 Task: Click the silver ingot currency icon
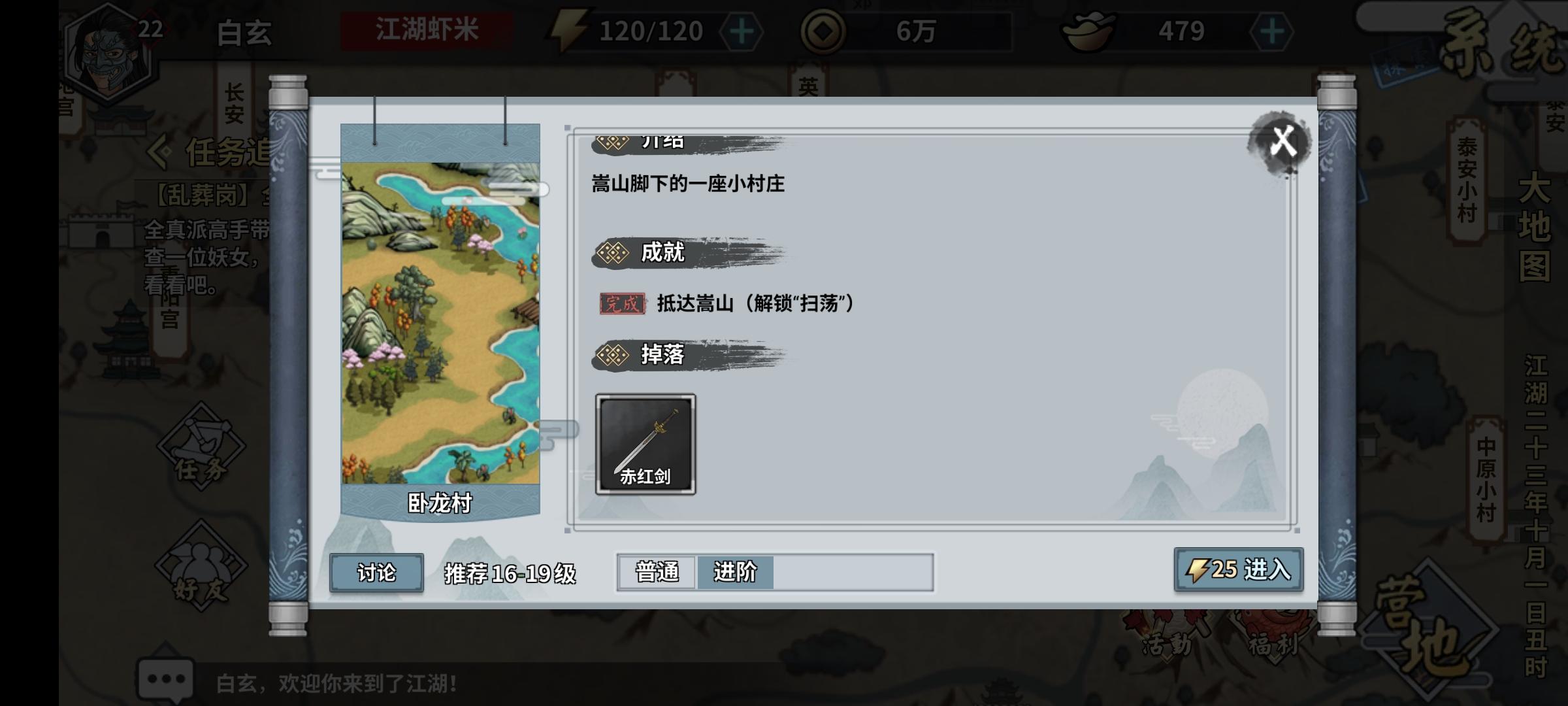1088,31
